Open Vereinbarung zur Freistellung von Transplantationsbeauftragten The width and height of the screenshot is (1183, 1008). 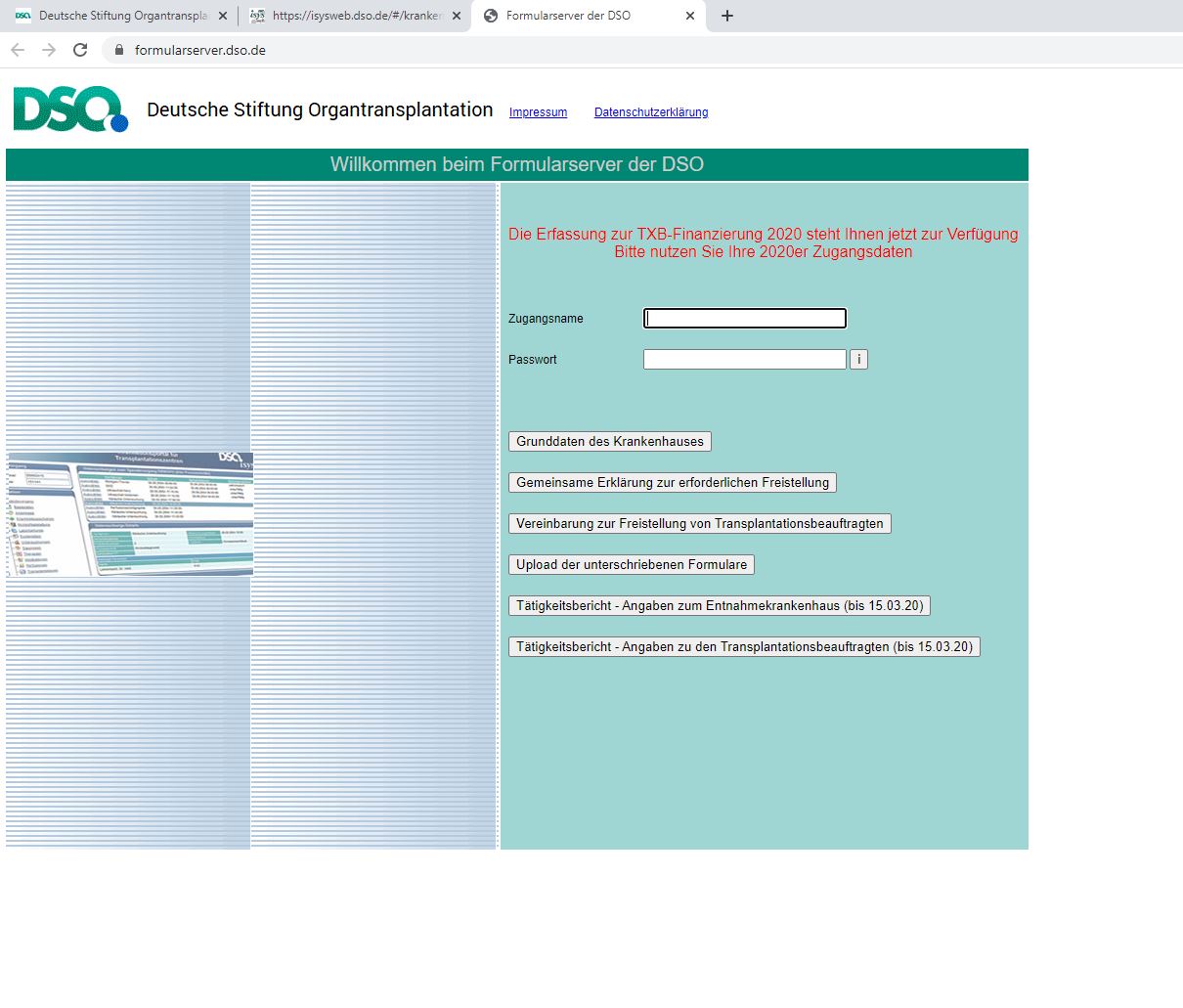[700, 523]
